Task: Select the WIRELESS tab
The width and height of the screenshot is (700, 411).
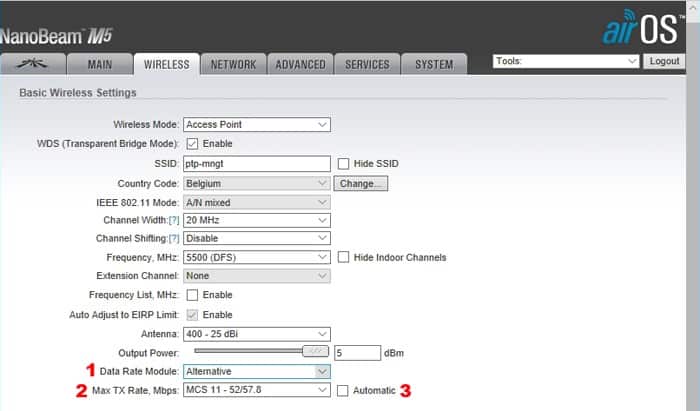Action: [167, 64]
